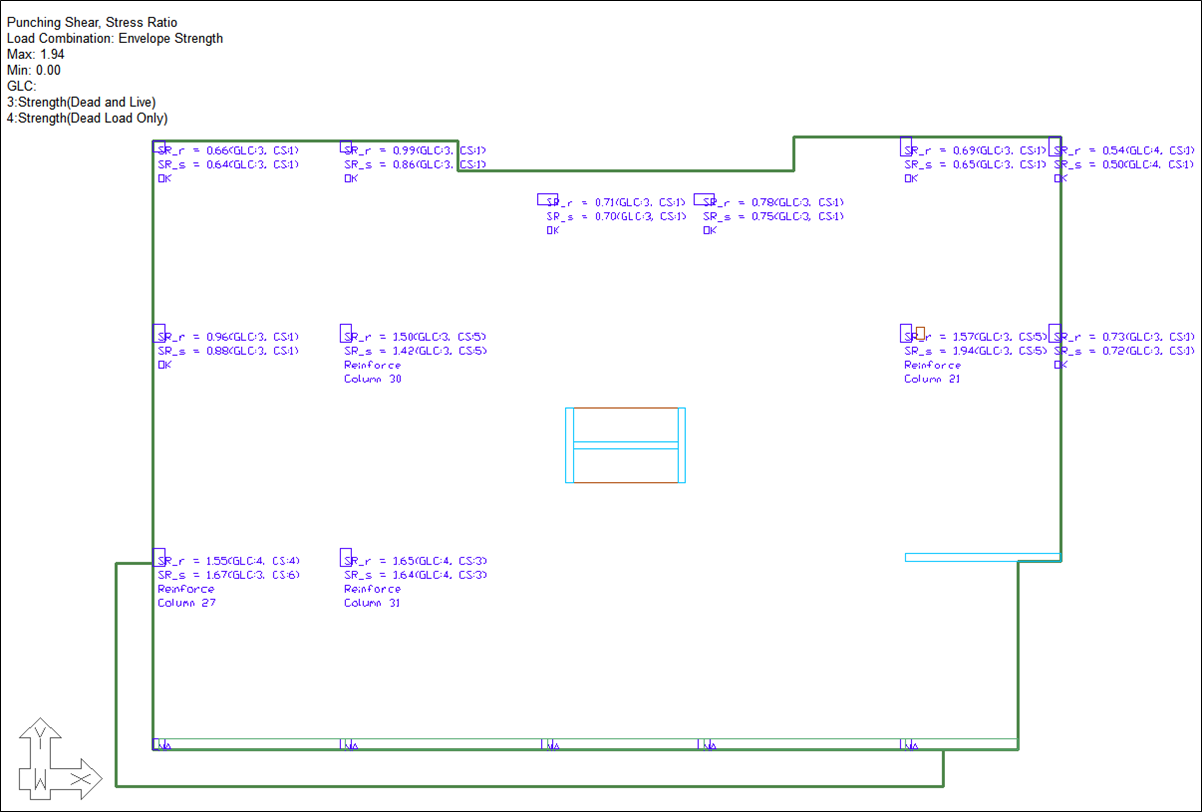Click the cyan wall strip on the right edge

981,557
